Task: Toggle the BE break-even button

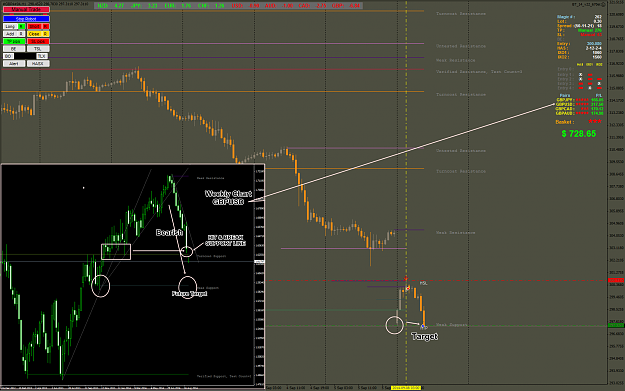Action: 14,49
